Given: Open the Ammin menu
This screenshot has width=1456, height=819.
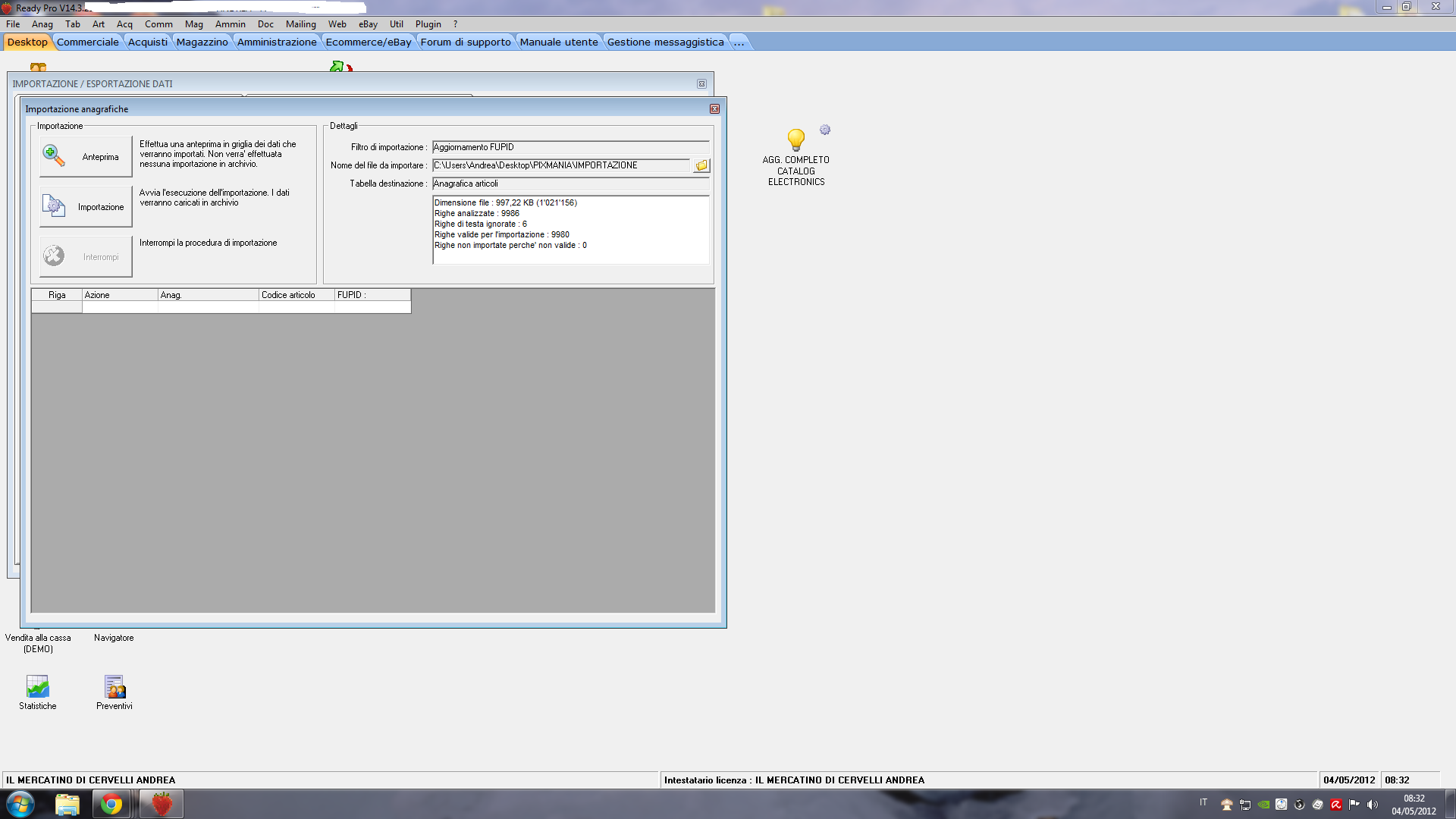Looking at the screenshot, I should click(230, 24).
